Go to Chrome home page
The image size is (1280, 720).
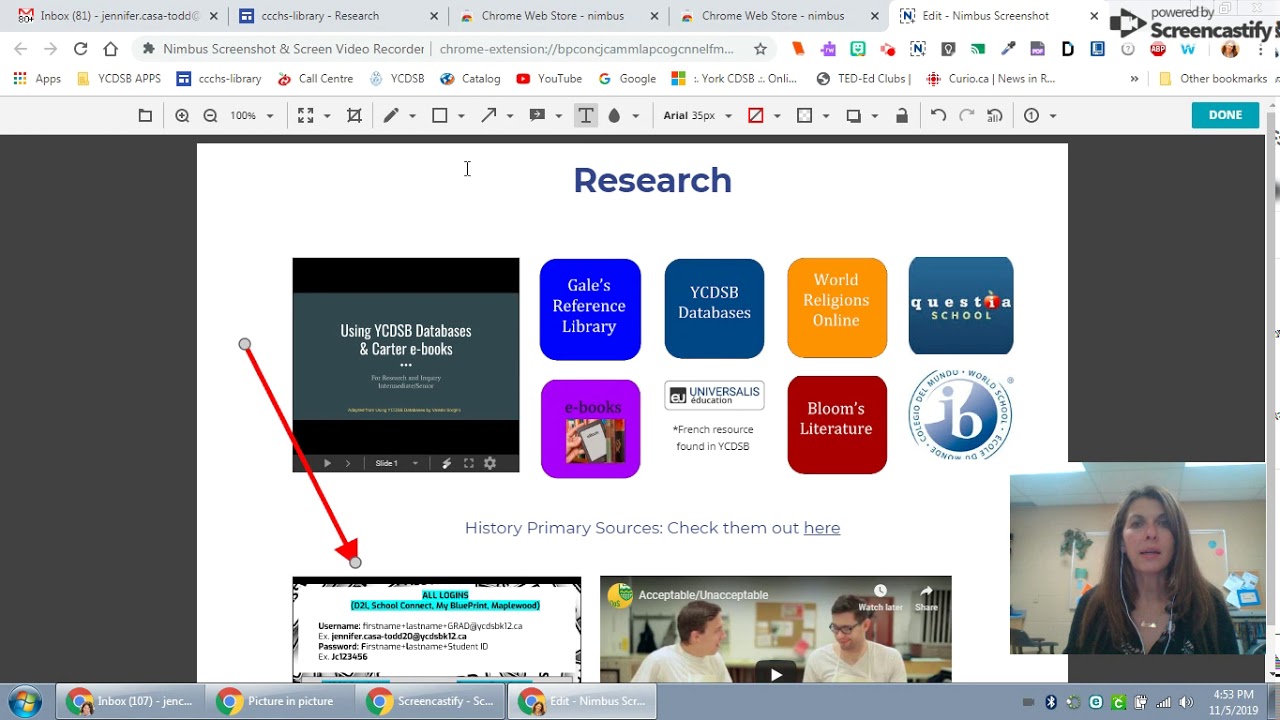110,48
